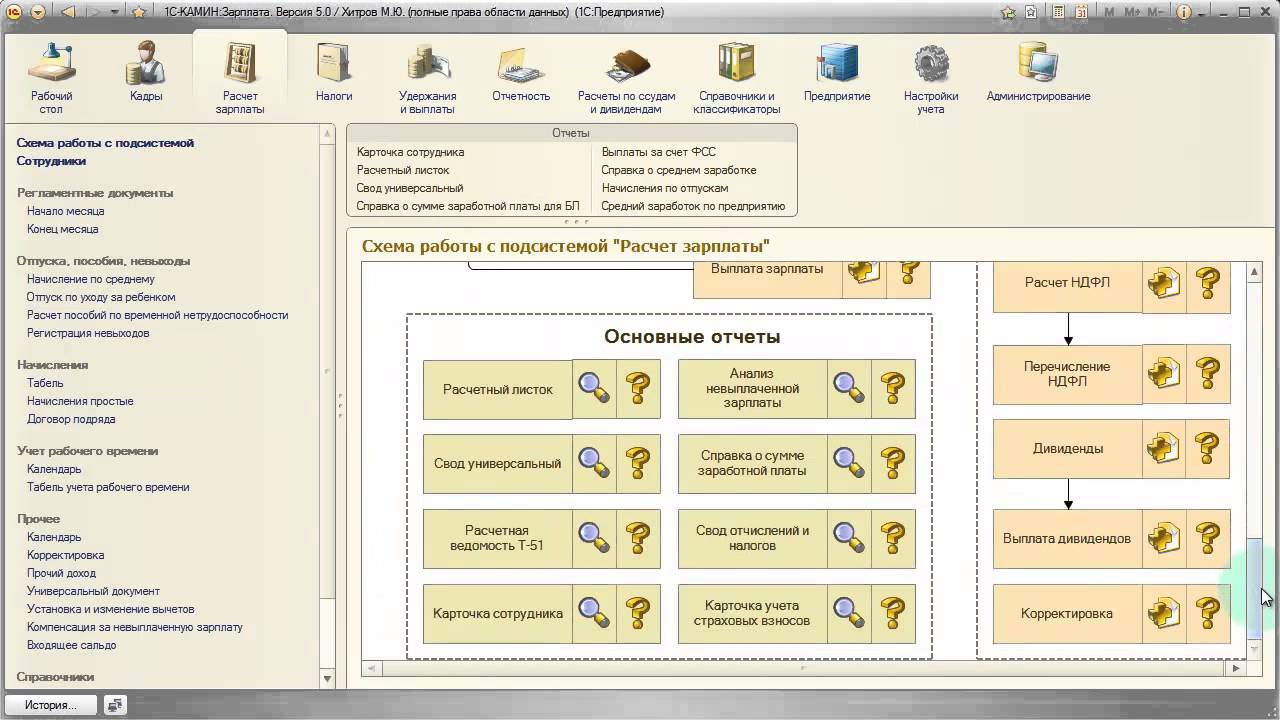Open Универсальный документ
This screenshot has width=1280, height=720.
[x=93, y=591]
